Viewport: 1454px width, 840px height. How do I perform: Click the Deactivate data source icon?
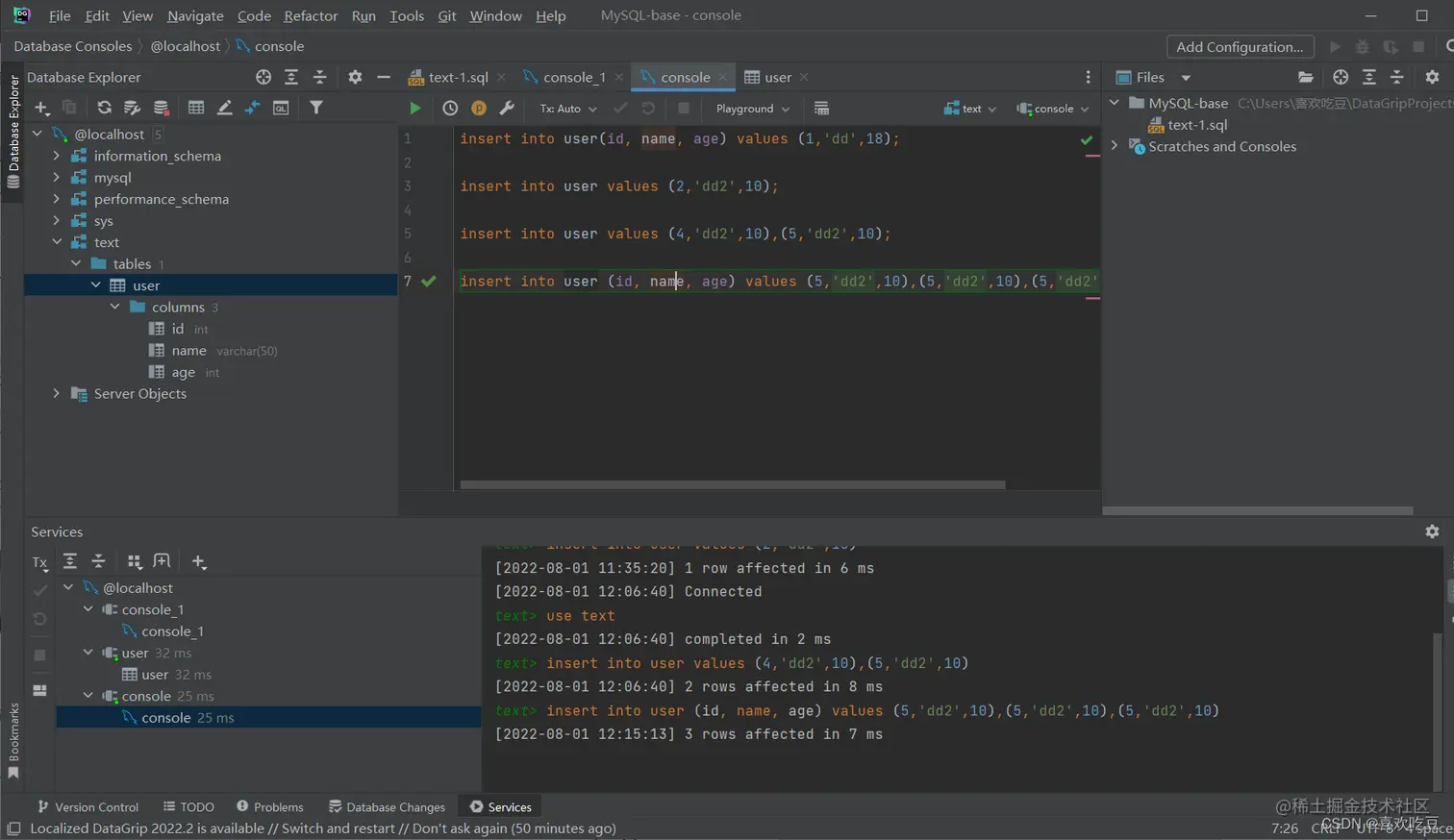click(162, 108)
